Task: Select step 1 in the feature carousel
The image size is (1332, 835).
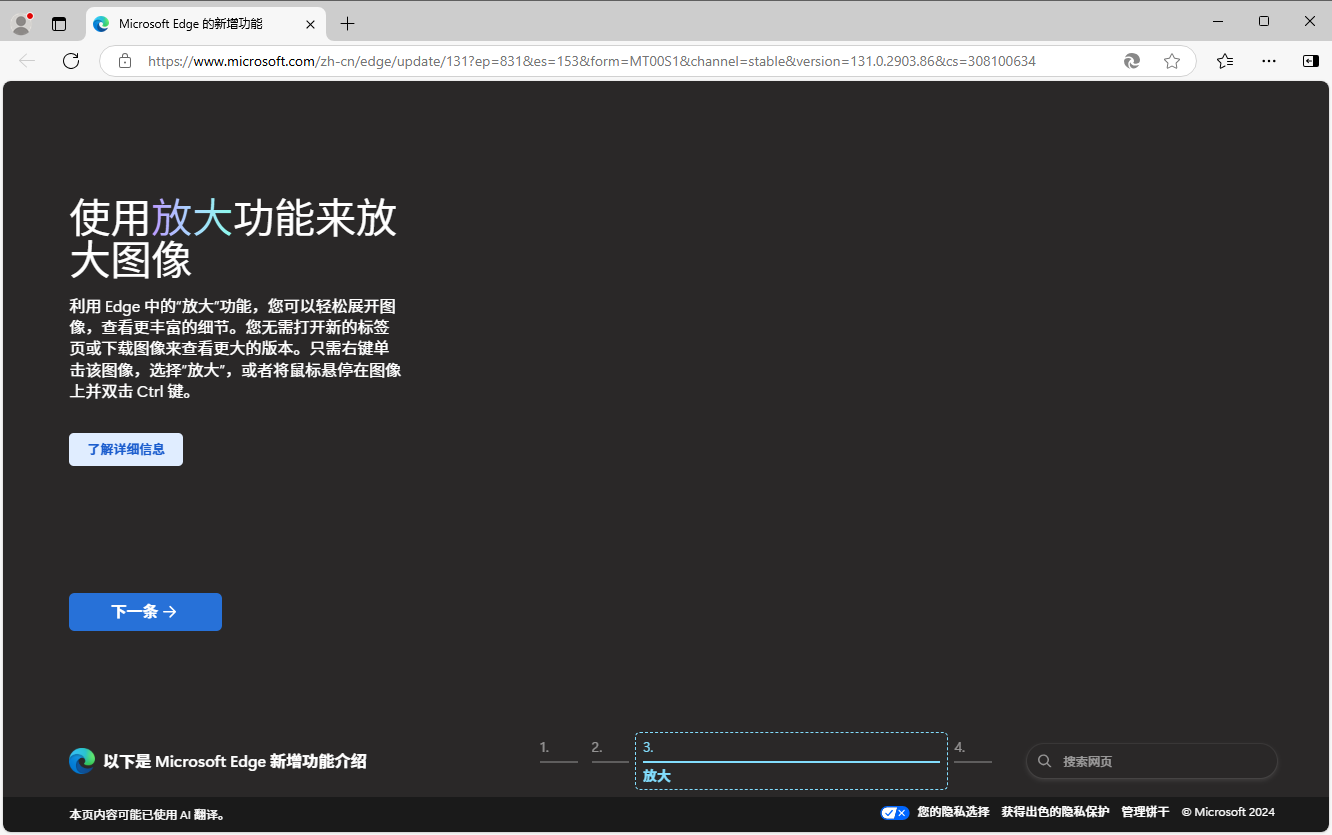Action: click(558, 756)
